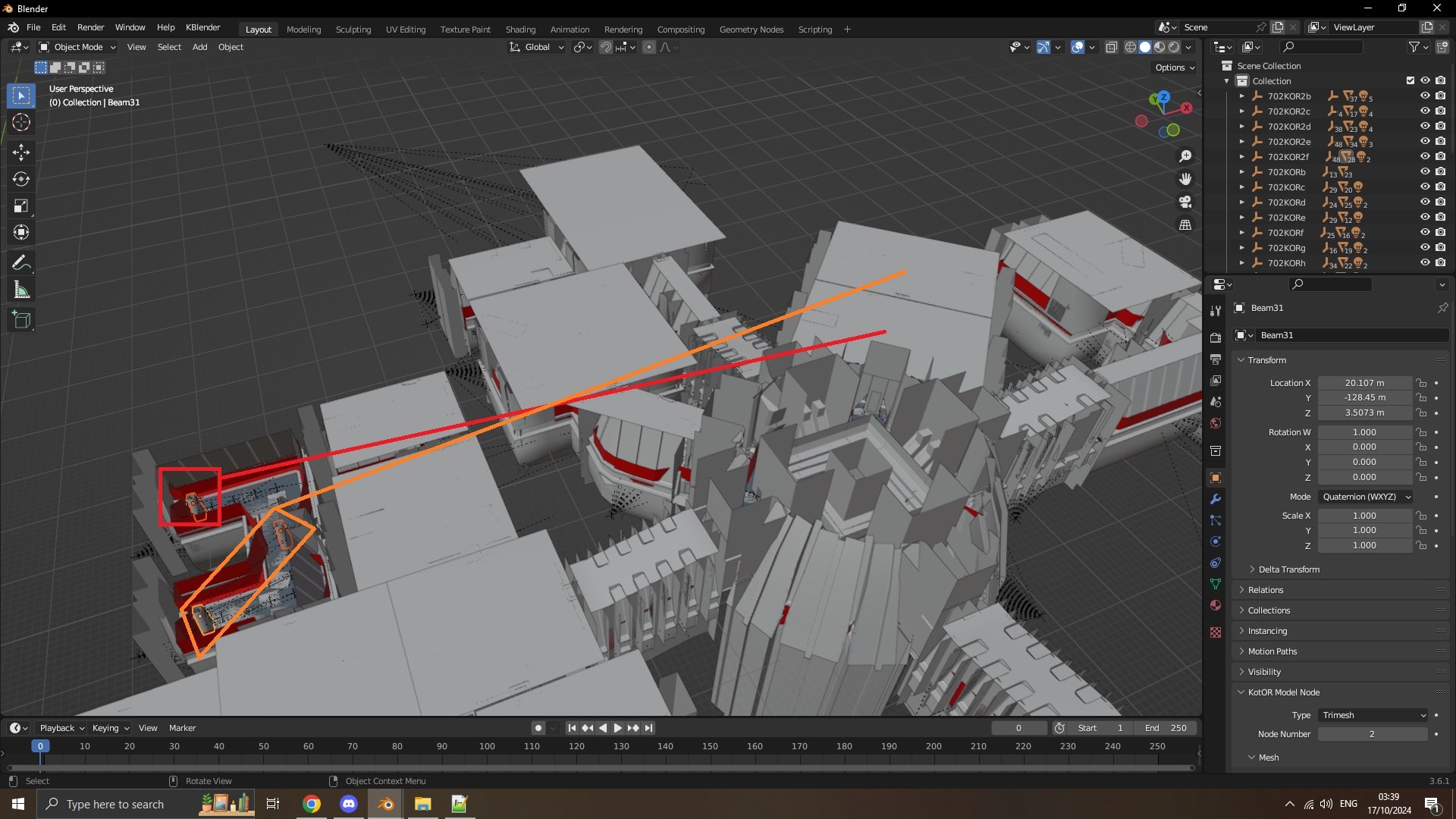The width and height of the screenshot is (1456, 819).
Task: Expand the Delta Transform section
Action: [1288, 570]
